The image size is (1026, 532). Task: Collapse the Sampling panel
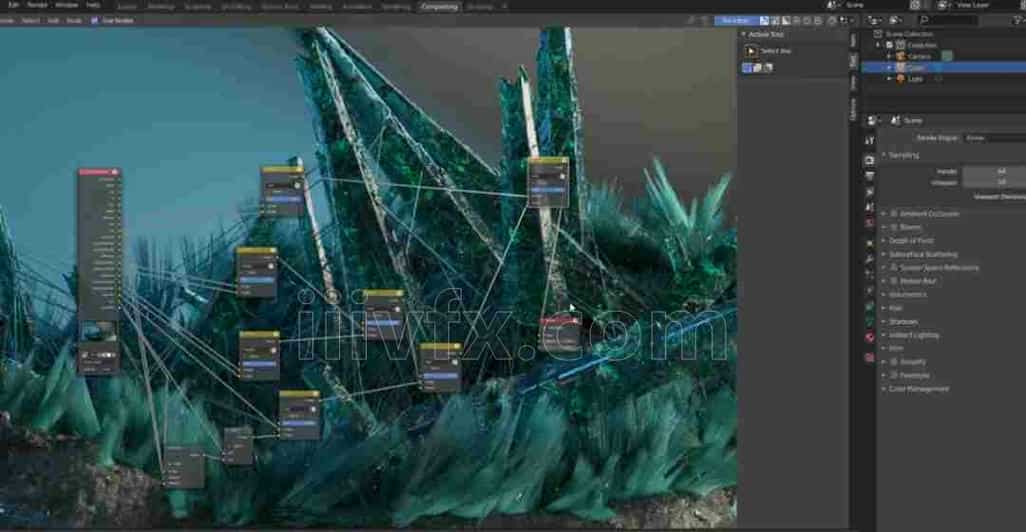[x=903, y=156]
